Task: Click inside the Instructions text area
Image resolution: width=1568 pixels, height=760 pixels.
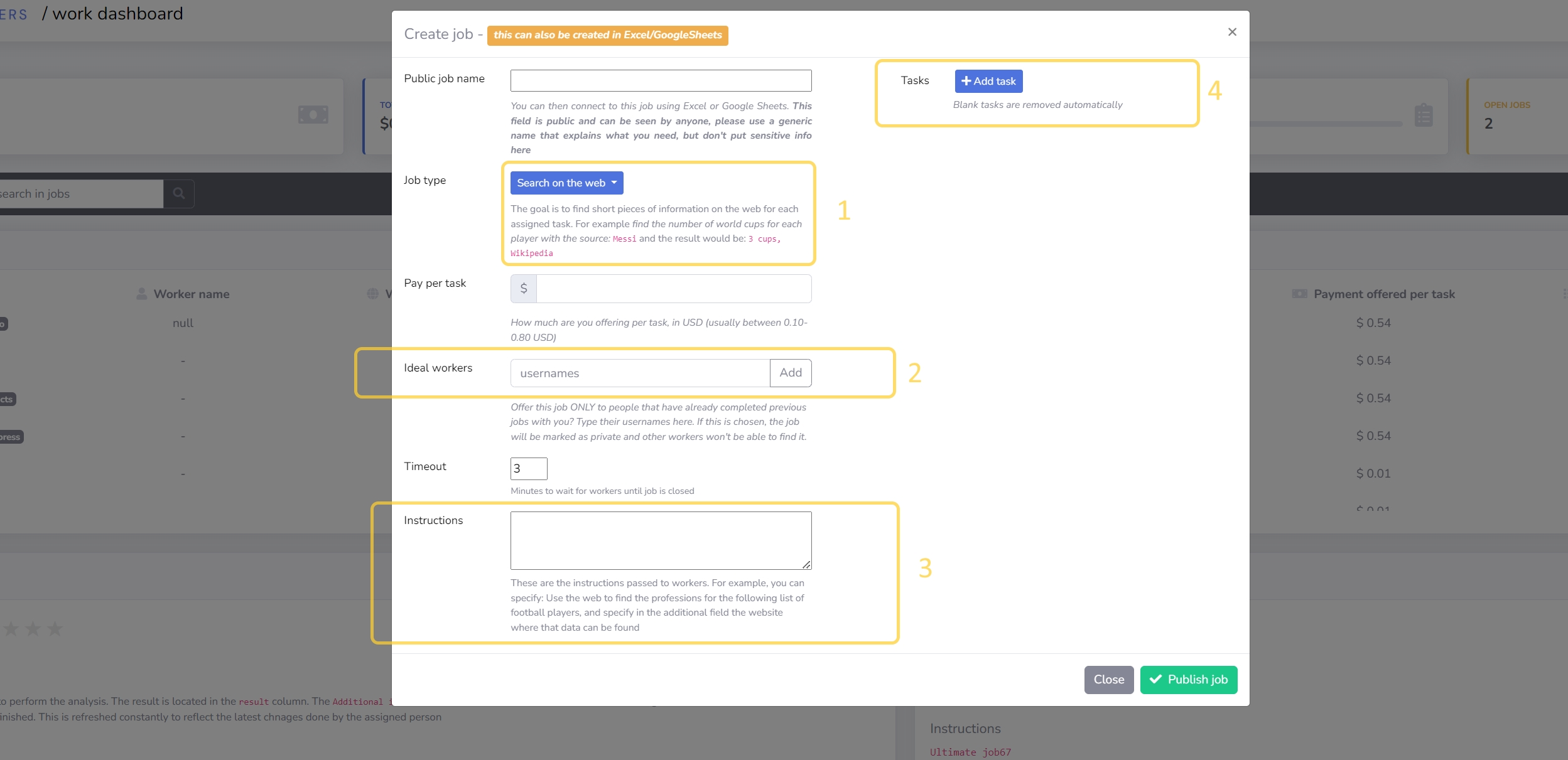Action: (x=661, y=540)
